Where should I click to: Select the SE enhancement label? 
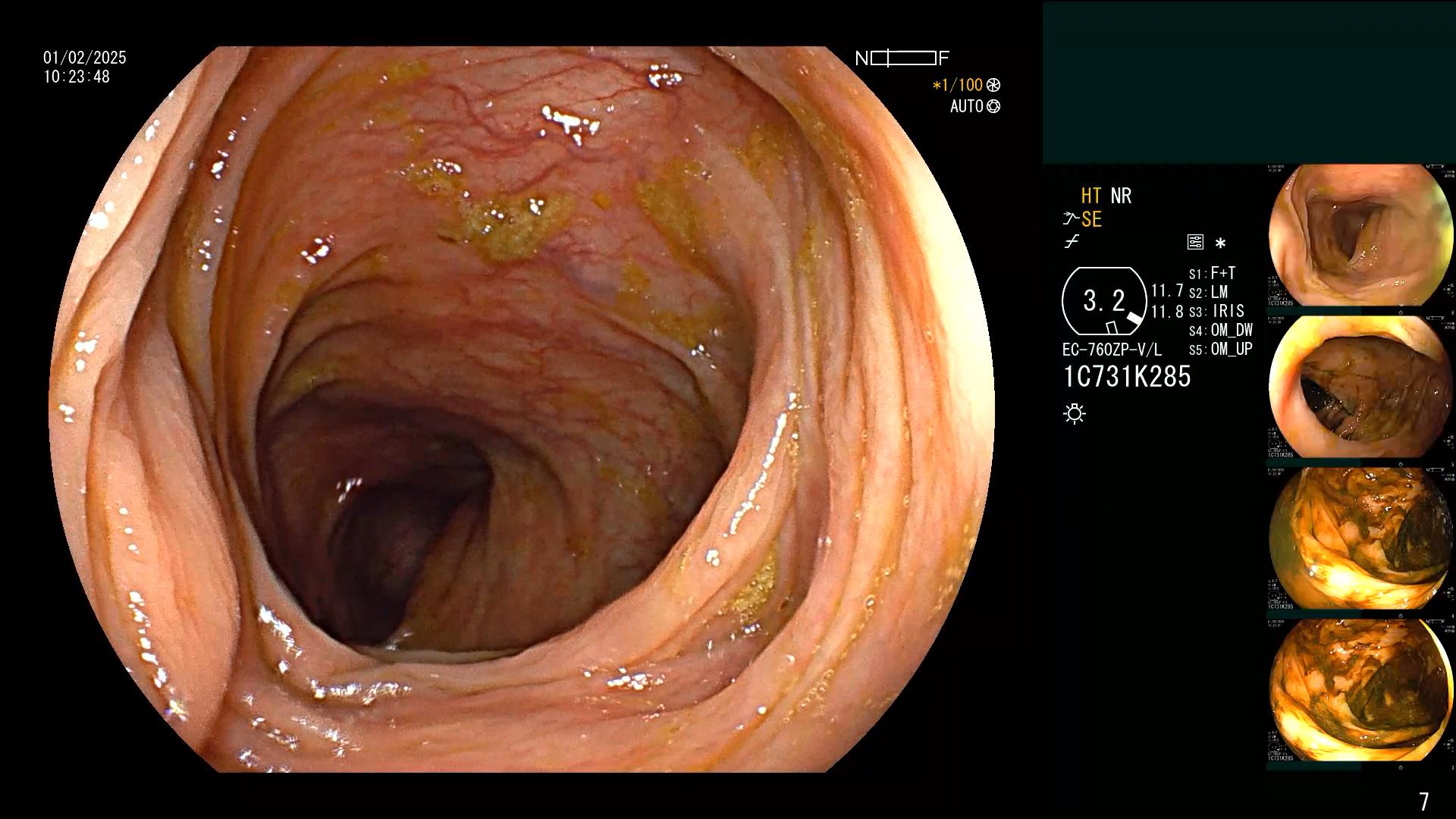pos(1091,219)
